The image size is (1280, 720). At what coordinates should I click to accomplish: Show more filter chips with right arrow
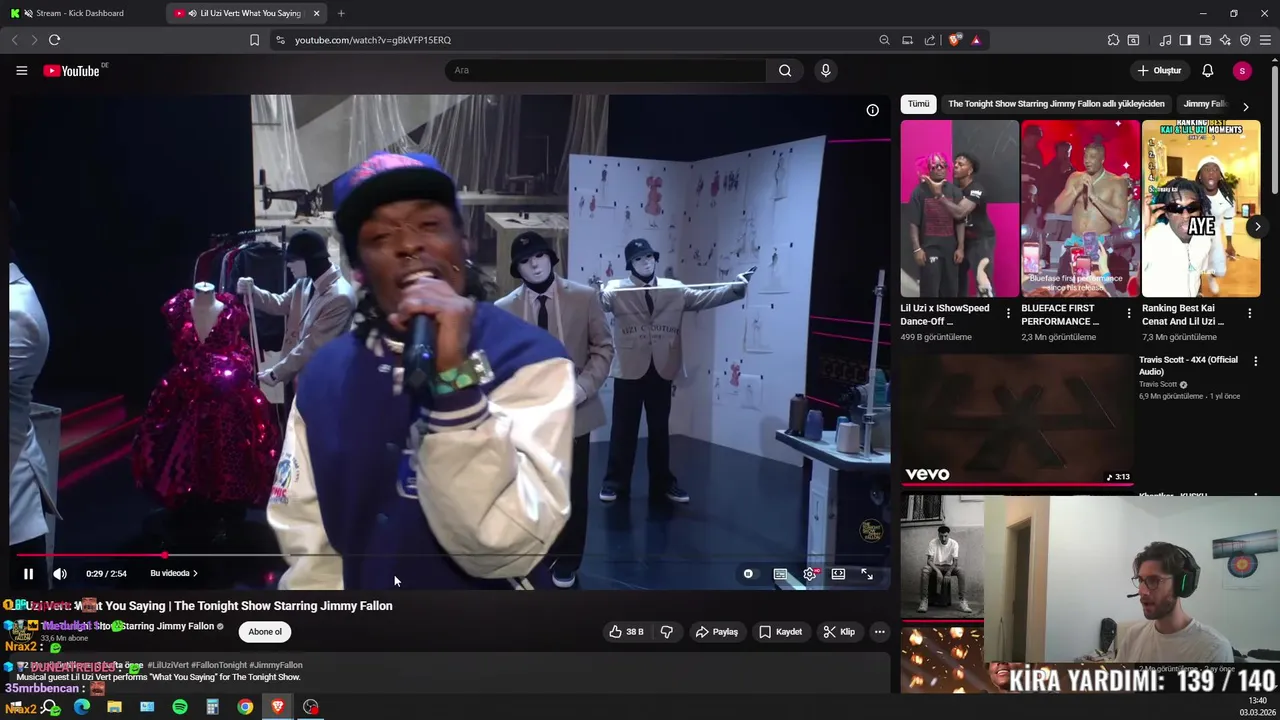point(1245,106)
